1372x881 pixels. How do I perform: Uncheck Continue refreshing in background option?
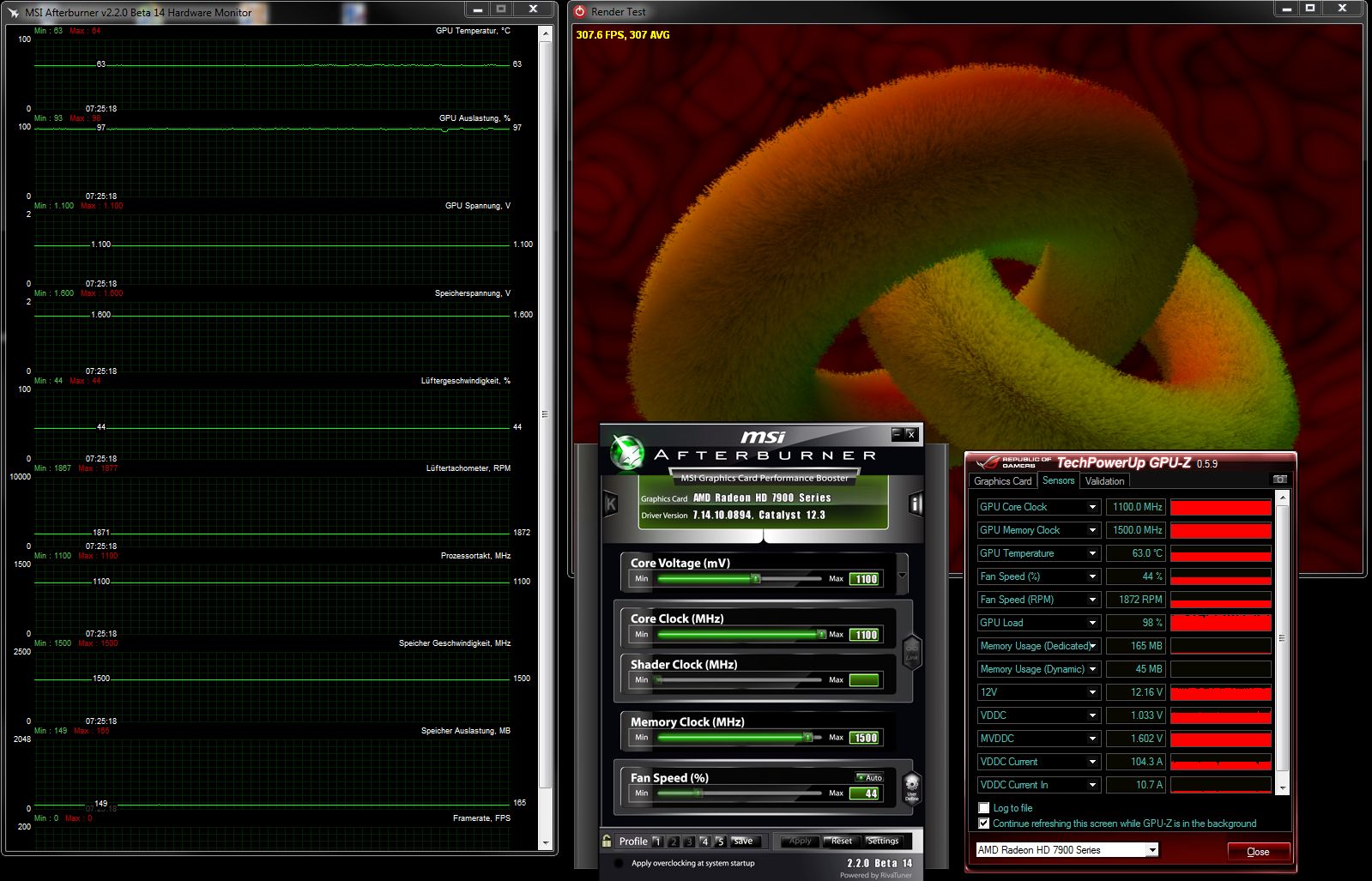[984, 824]
